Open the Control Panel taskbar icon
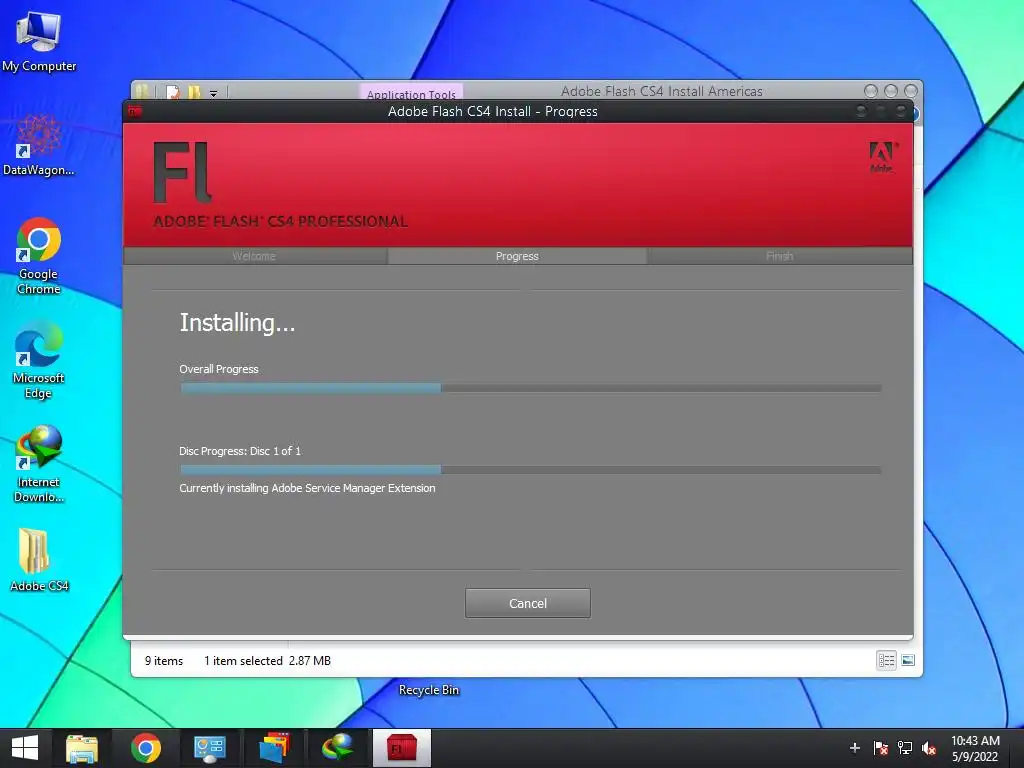Screen dimensions: 1024x768 210,748
